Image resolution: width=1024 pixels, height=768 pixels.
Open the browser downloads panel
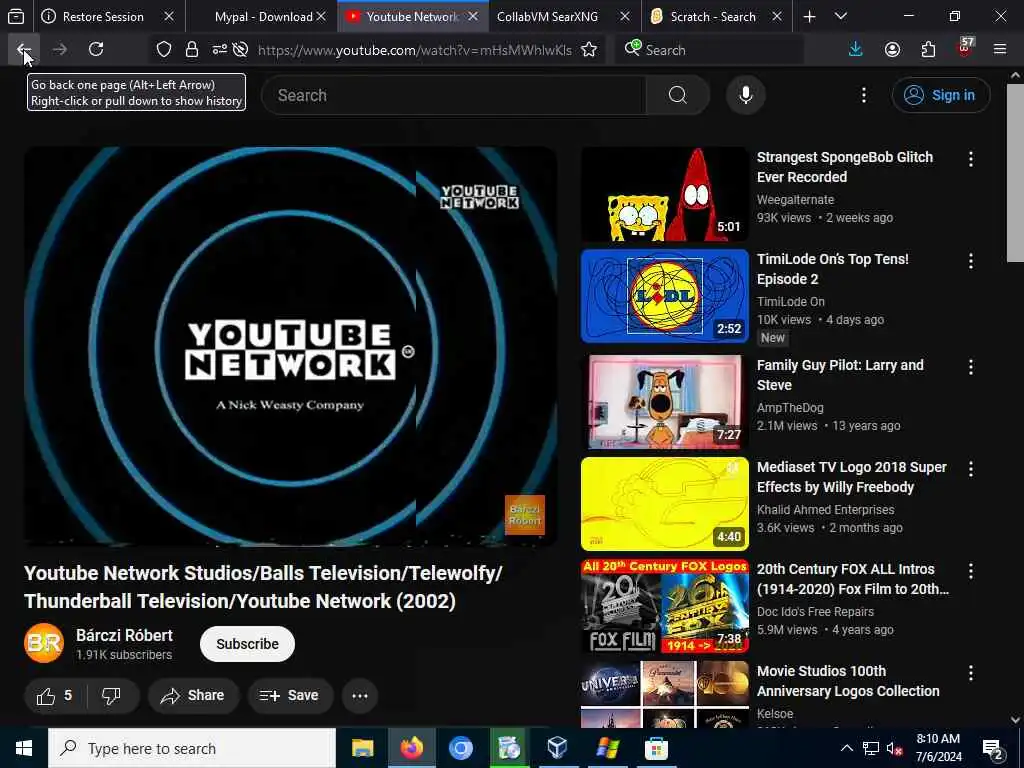(x=856, y=50)
